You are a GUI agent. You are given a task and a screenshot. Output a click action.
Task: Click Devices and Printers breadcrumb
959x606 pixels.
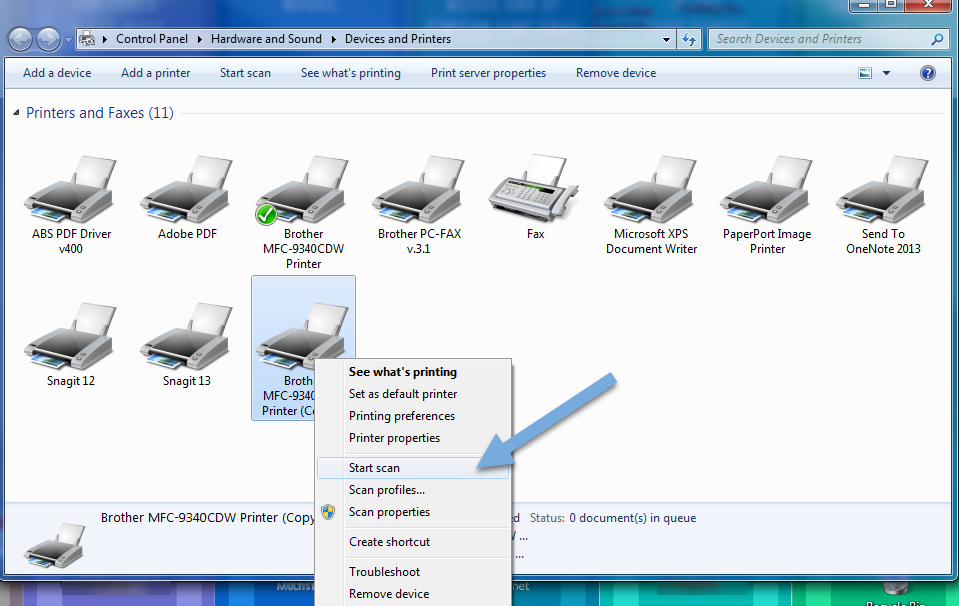398,39
